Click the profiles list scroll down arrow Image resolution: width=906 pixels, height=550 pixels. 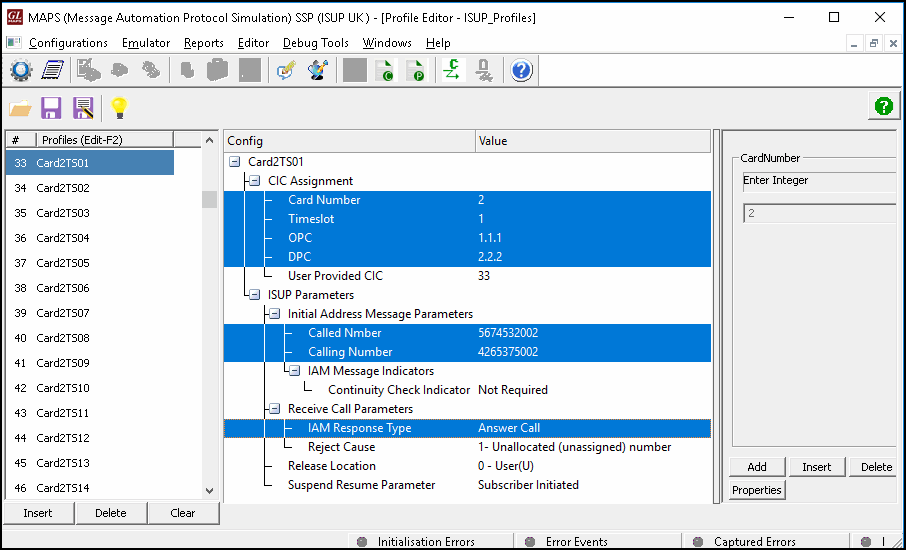[x=209, y=490]
